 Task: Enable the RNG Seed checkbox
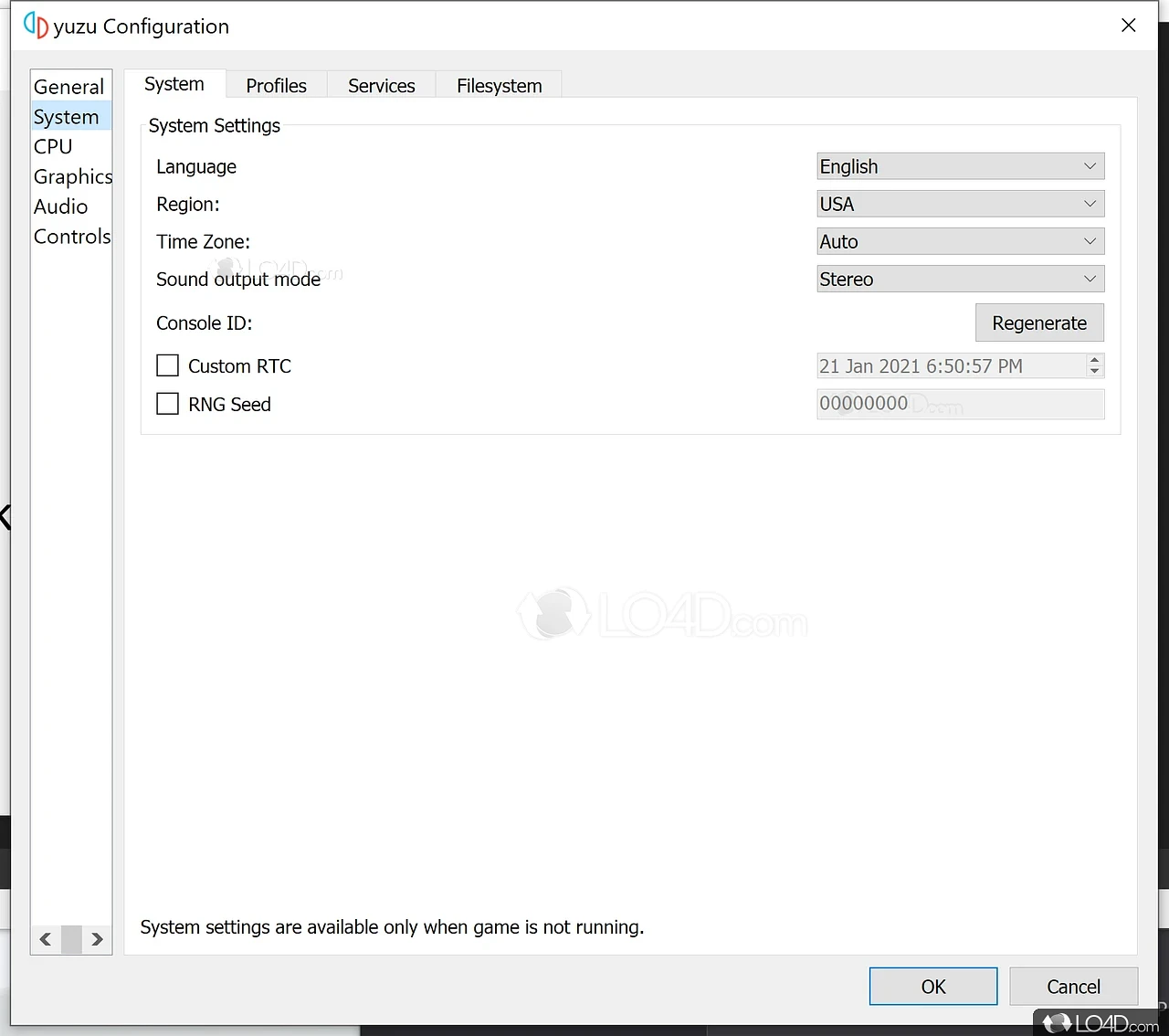point(167,404)
